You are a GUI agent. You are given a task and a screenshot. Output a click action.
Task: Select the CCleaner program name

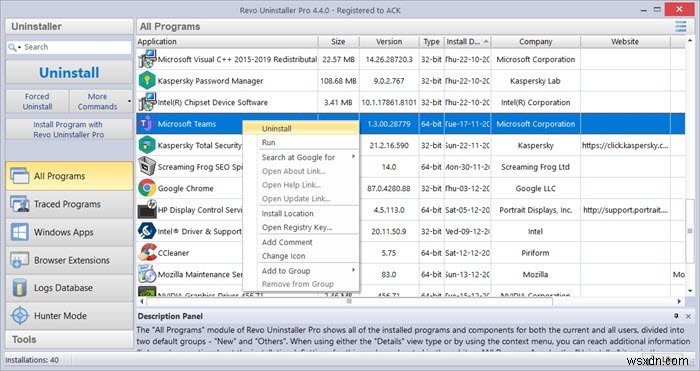[x=173, y=253]
